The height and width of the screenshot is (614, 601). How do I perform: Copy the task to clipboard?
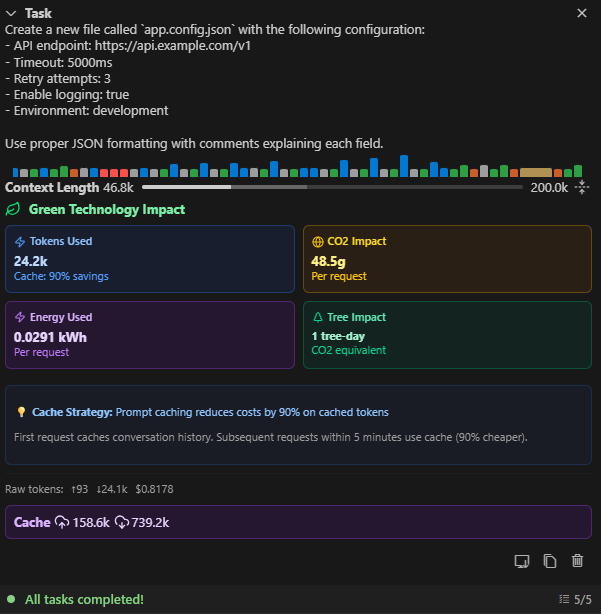[x=549, y=561]
